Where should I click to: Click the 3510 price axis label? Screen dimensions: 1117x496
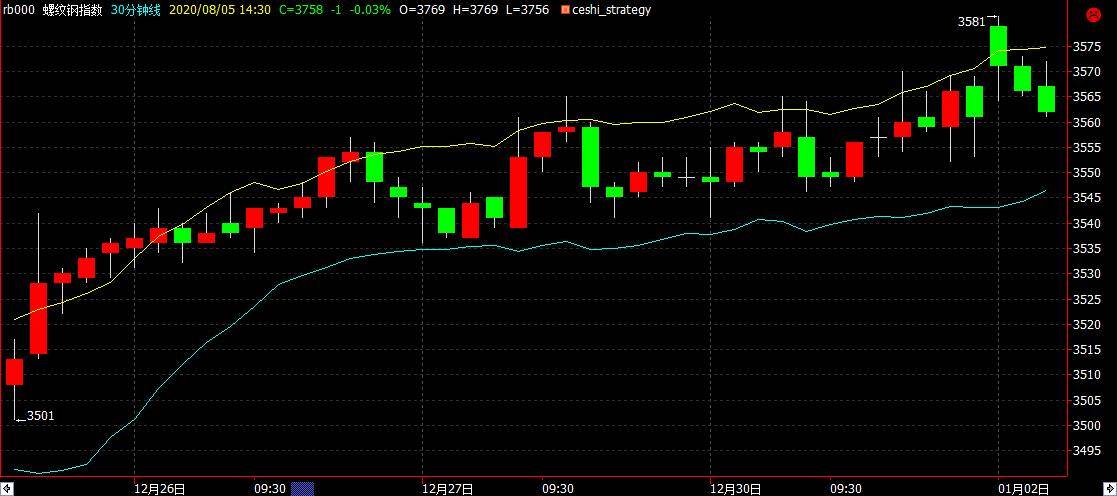[1087, 375]
